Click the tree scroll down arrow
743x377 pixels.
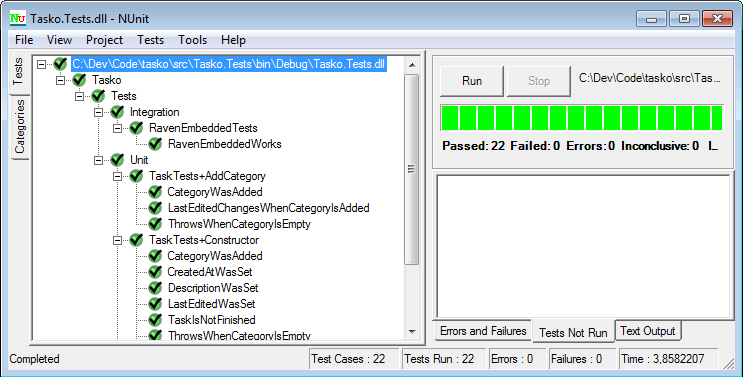pyautogui.click(x=411, y=332)
